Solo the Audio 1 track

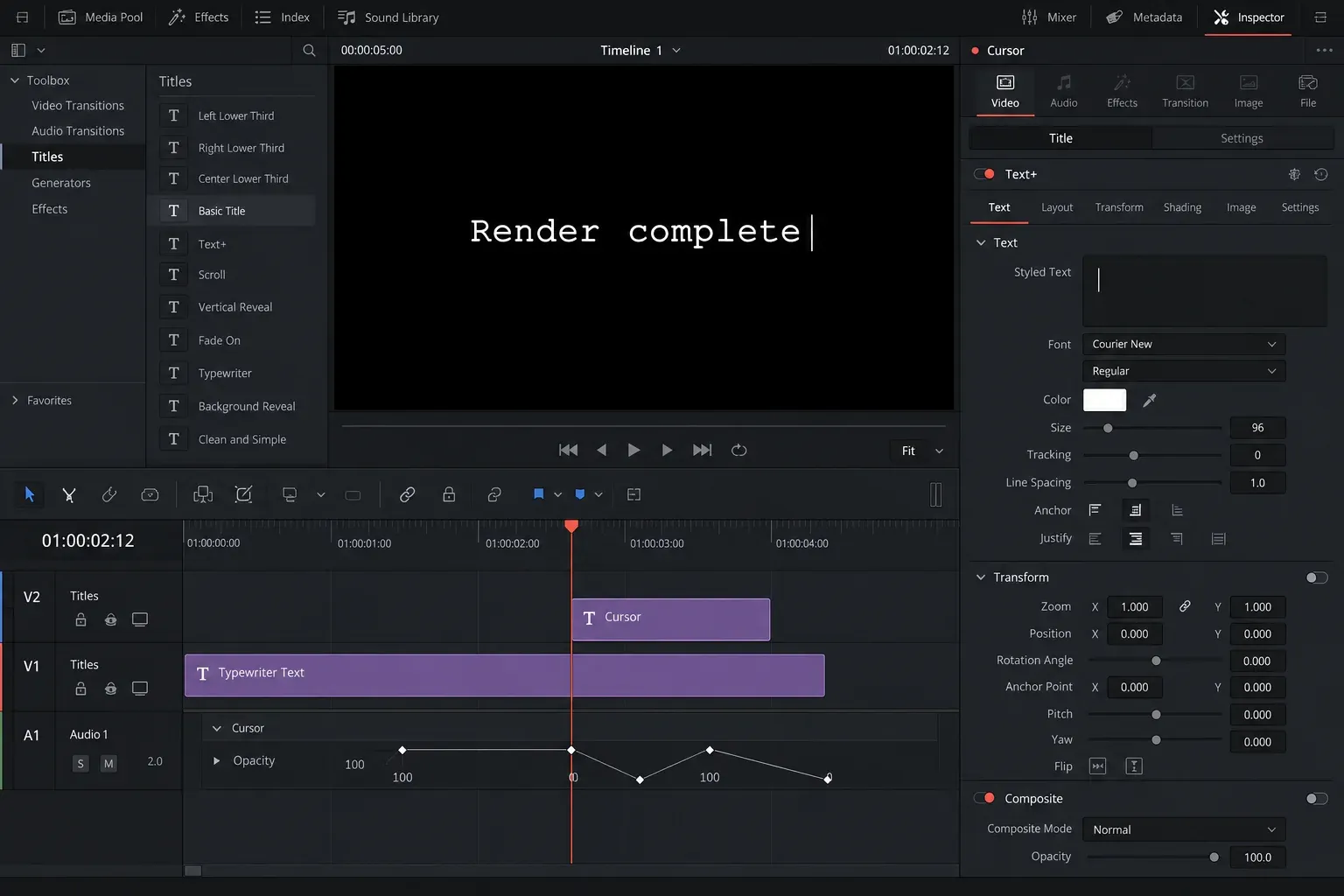click(x=80, y=763)
